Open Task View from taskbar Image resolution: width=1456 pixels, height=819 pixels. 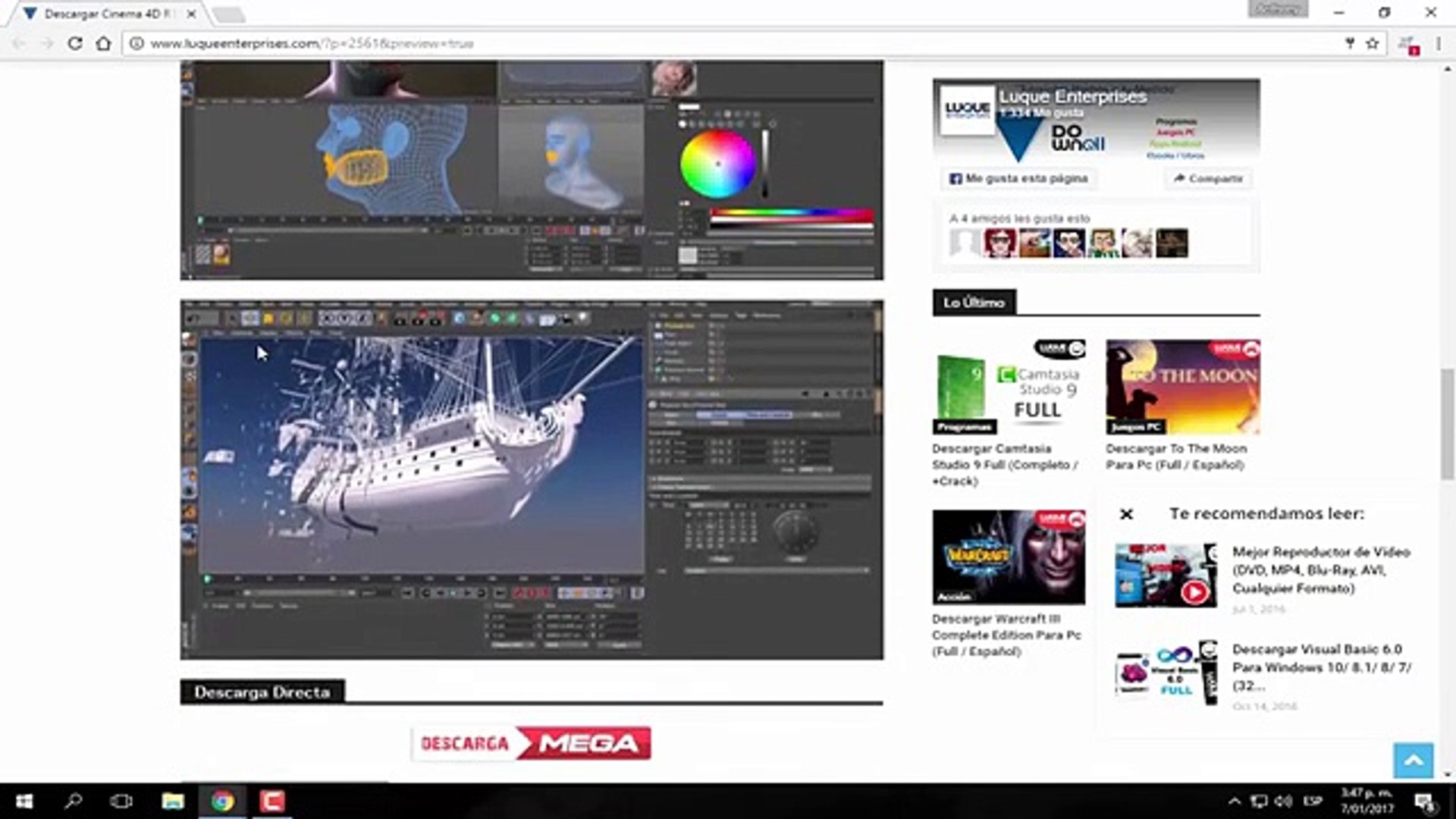click(x=121, y=801)
